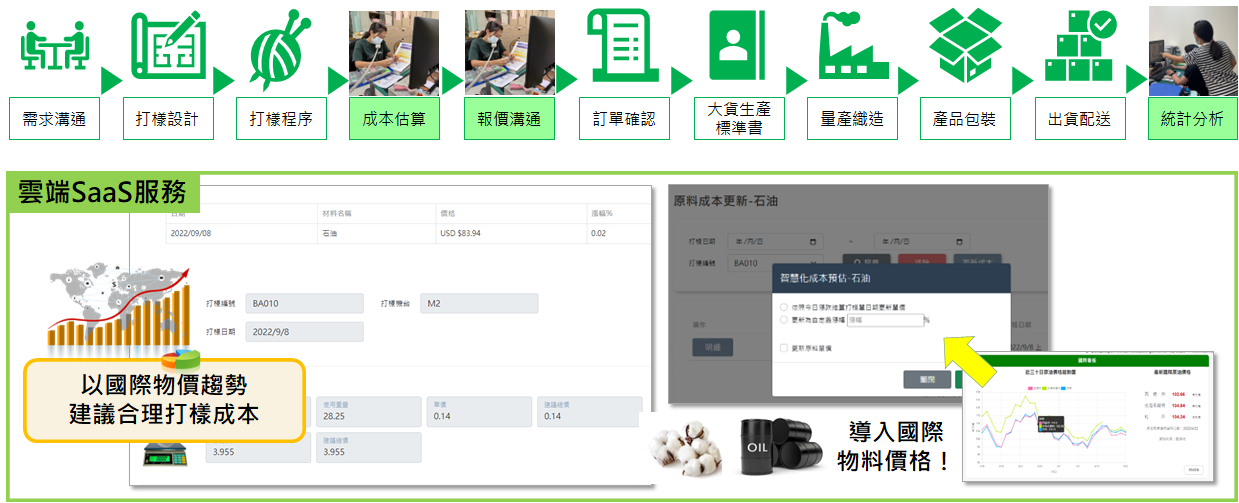The width and height of the screenshot is (1239, 503).
Task: Click the 原料成本更新-石油 page title
Action: tap(727, 202)
